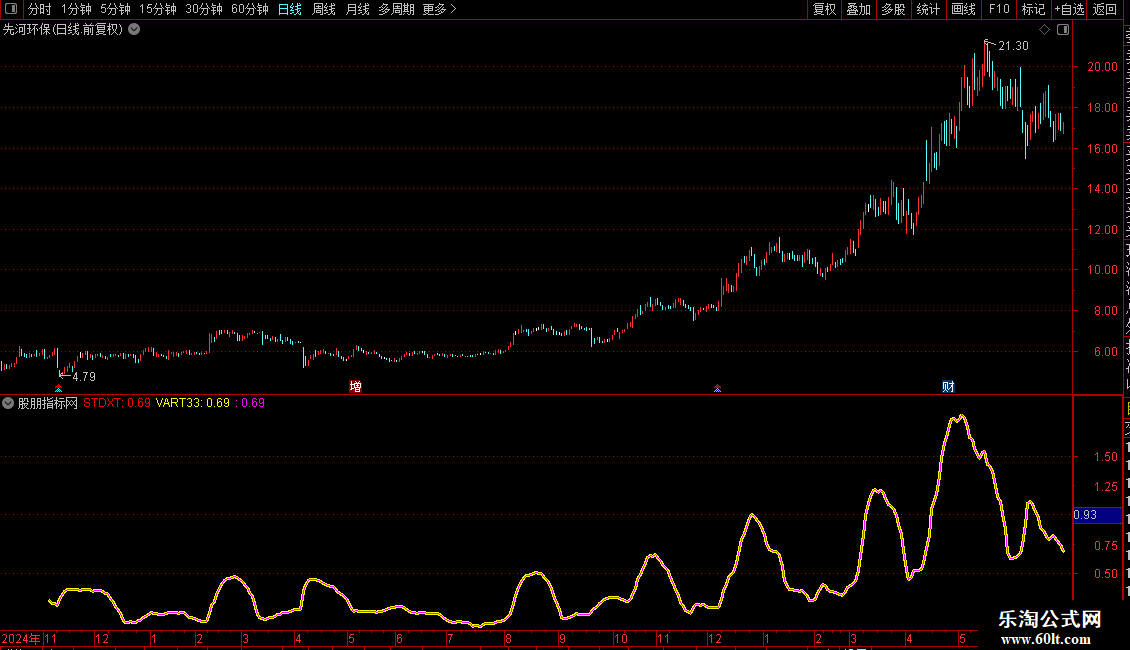Click the 21.30 high price label

click(1013, 46)
